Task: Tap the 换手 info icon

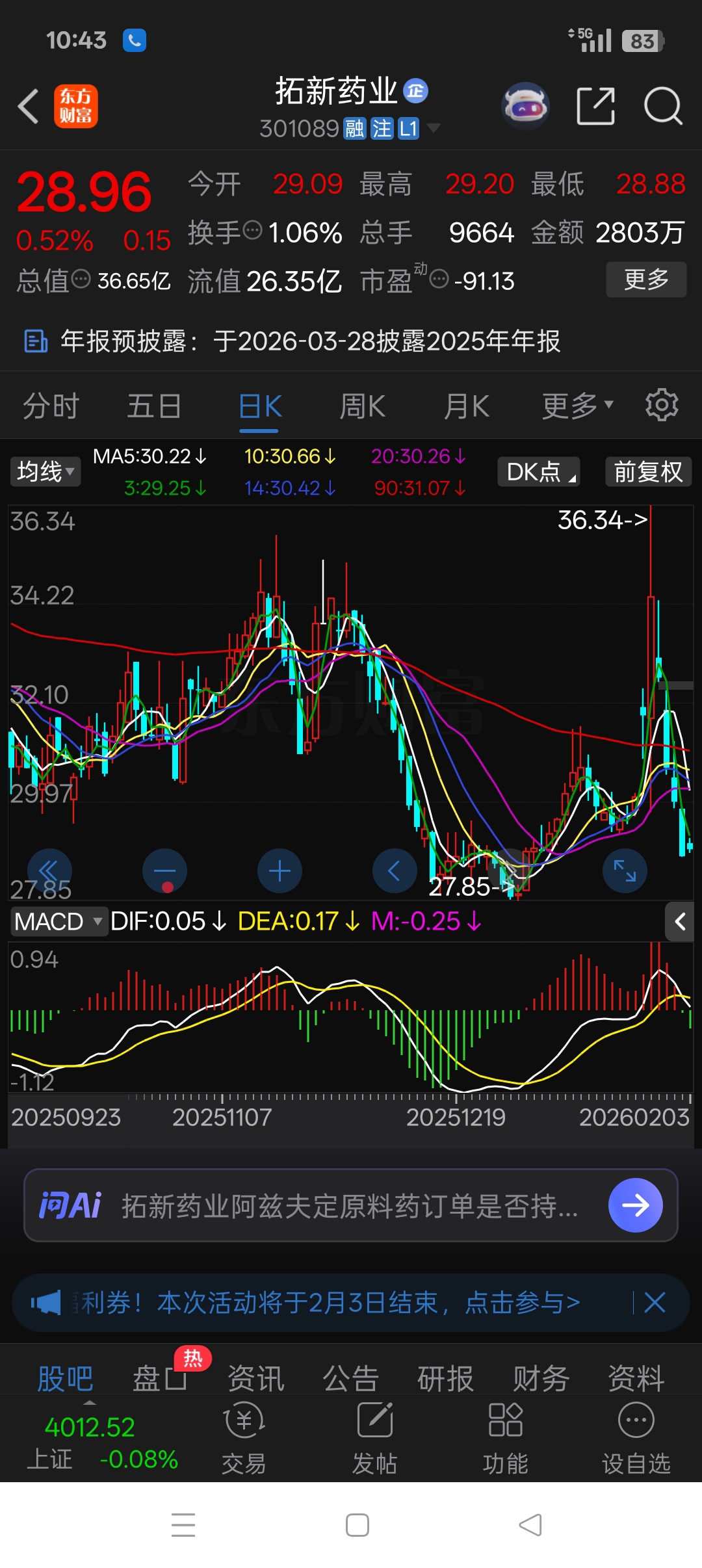Action: point(252,229)
